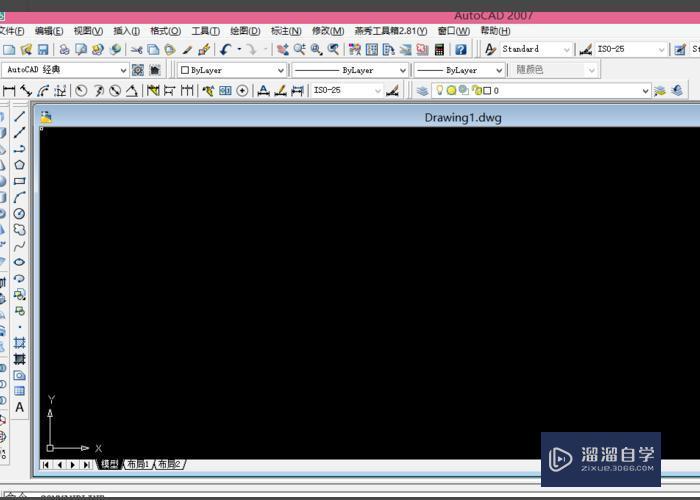
Task: Open the 窗口(W) menu
Action: pos(454,31)
